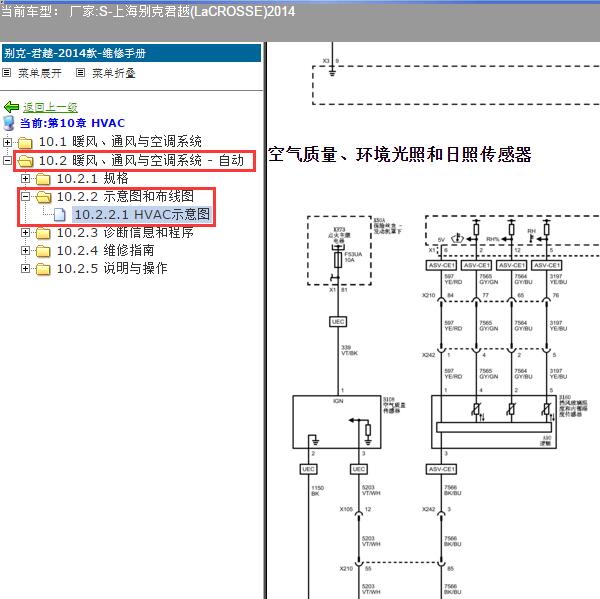Click the FS3UA 10A fuse symbol
Image resolution: width=600 pixels, height=599 pixels.
(338, 260)
